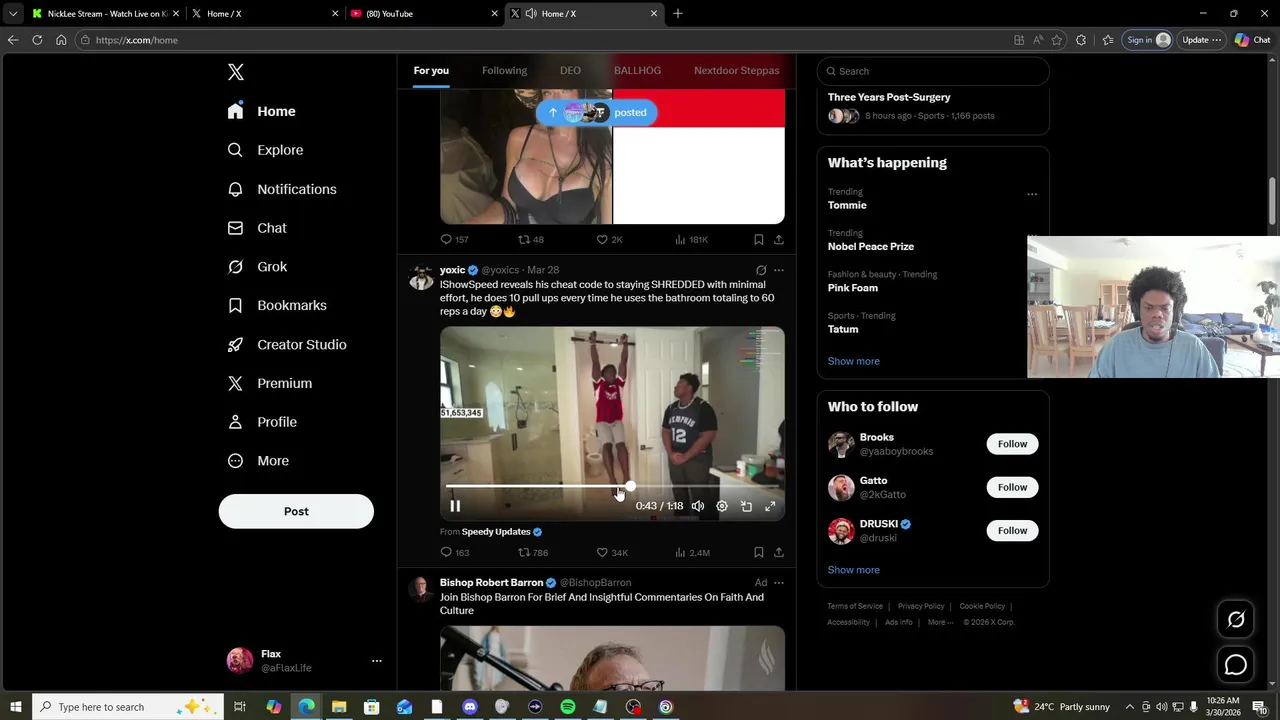The width and height of the screenshot is (1280, 720).
Task: Open the X logo home link
Action: (x=236, y=72)
